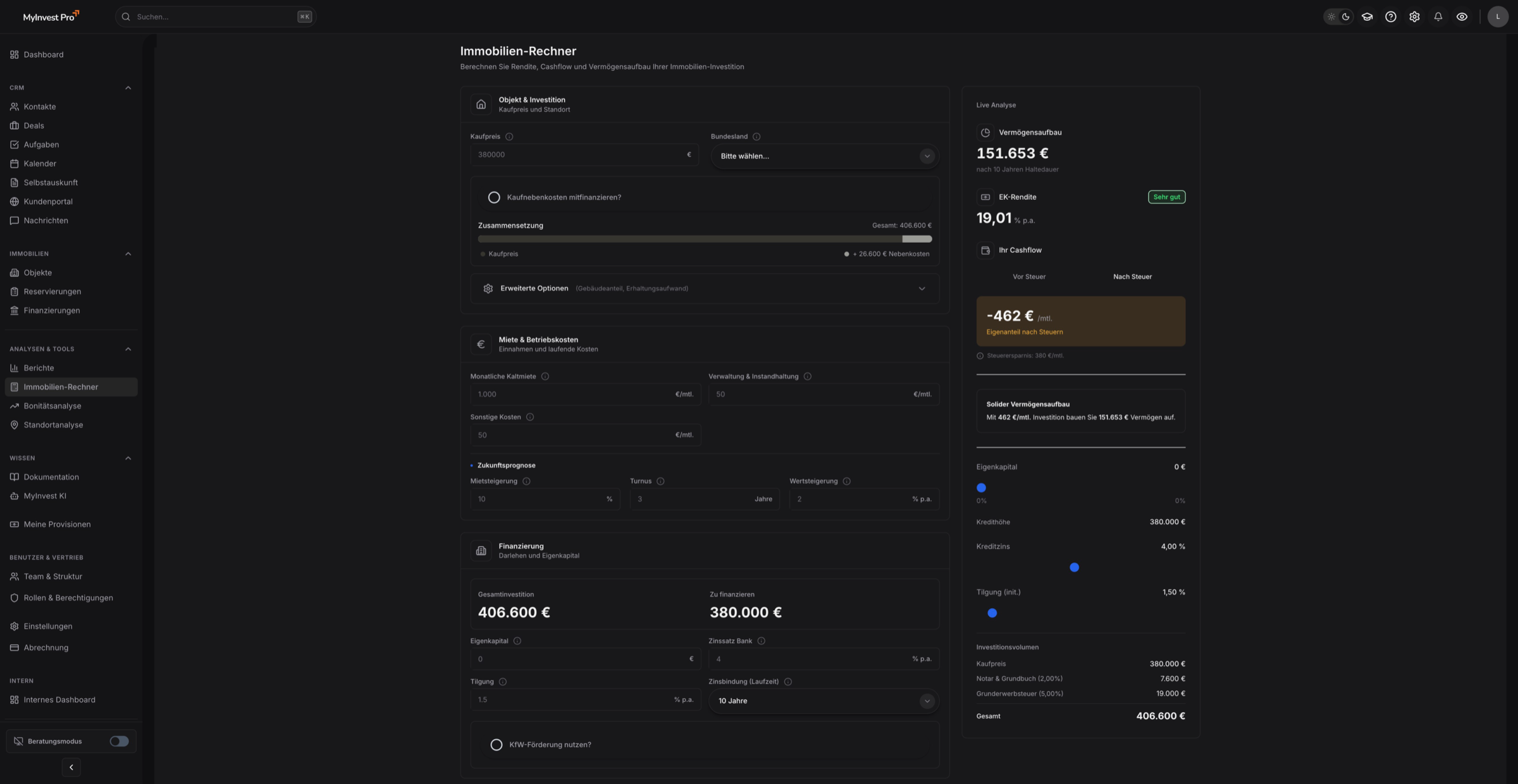This screenshot has height=784, width=1518.
Task: Click the Suchen search field
Action: [215, 17]
